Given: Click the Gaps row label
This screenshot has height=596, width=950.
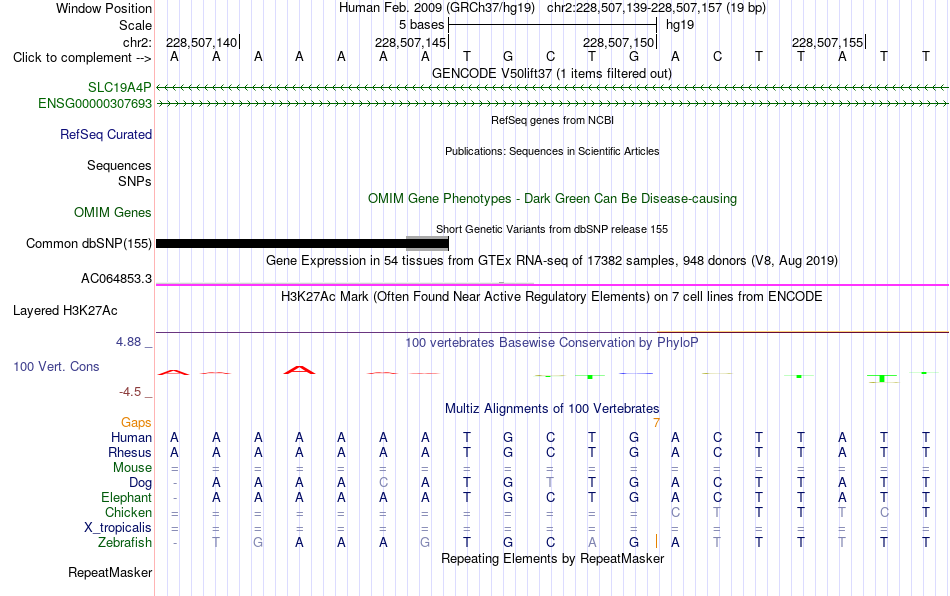Looking at the screenshot, I should 136,422.
